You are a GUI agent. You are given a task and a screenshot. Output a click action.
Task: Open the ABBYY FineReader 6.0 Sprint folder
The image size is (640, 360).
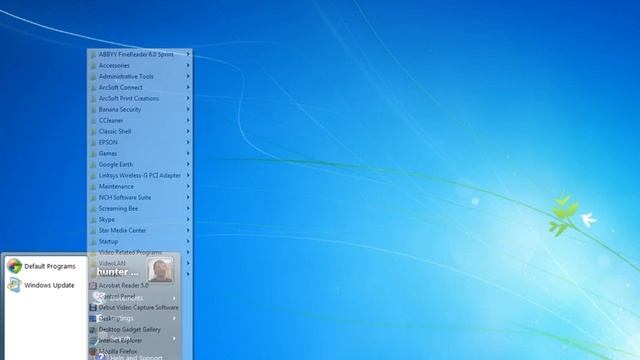[x=140, y=54]
